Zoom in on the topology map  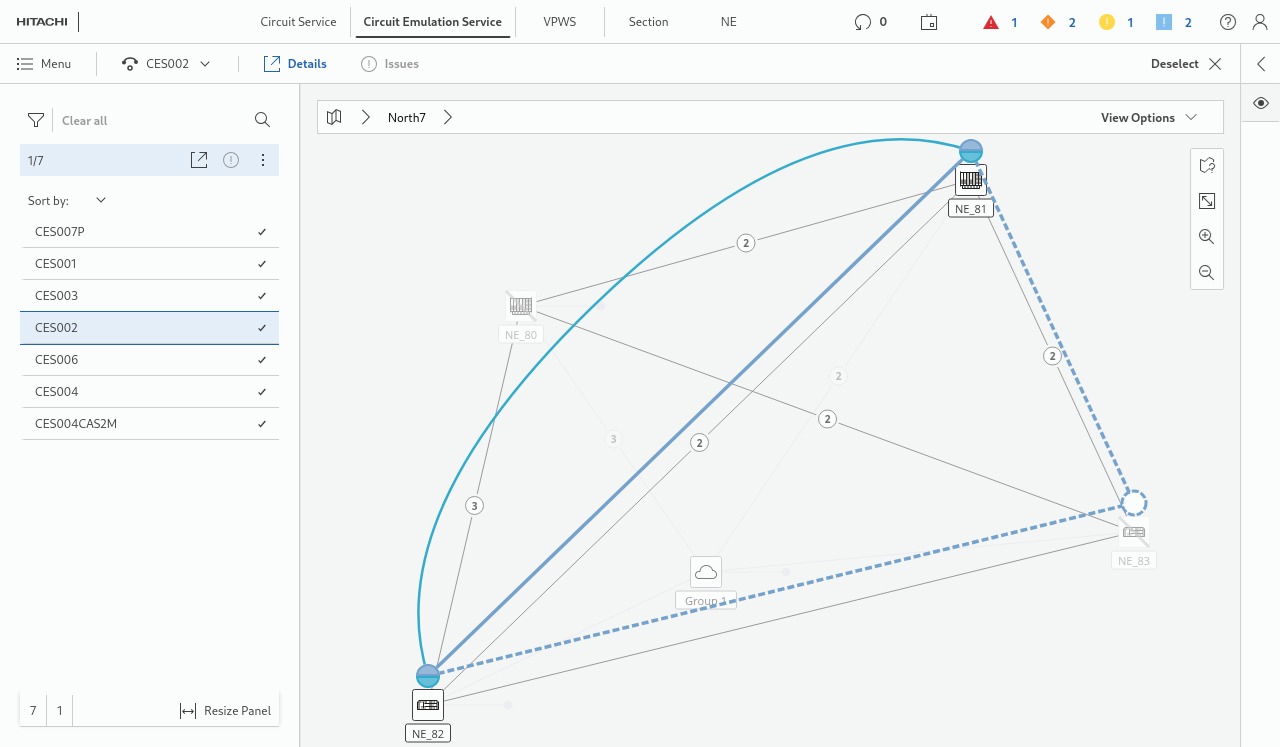point(1207,237)
